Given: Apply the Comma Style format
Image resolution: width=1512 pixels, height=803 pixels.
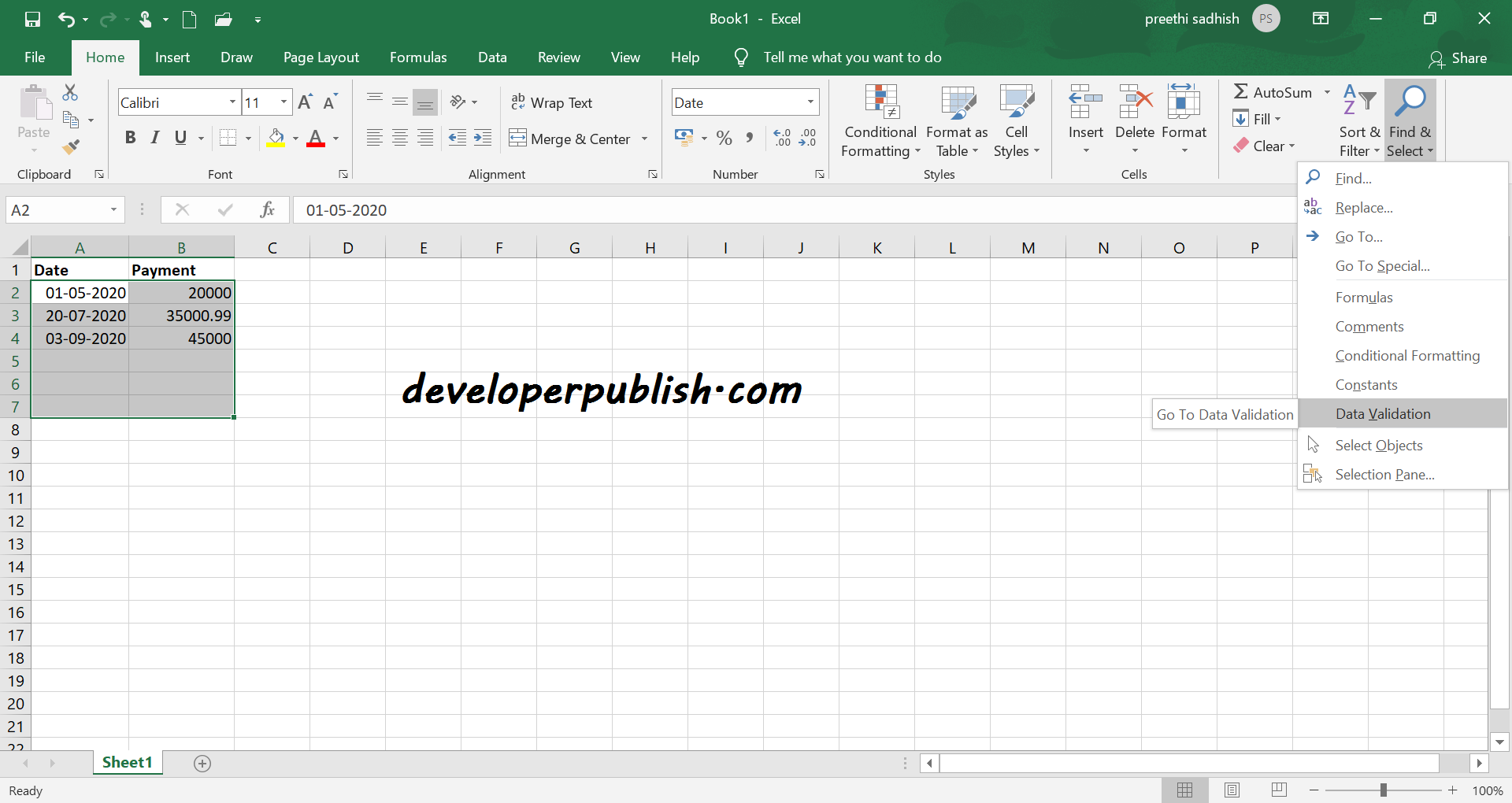Looking at the screenshot, I should (x=749, y=137).
